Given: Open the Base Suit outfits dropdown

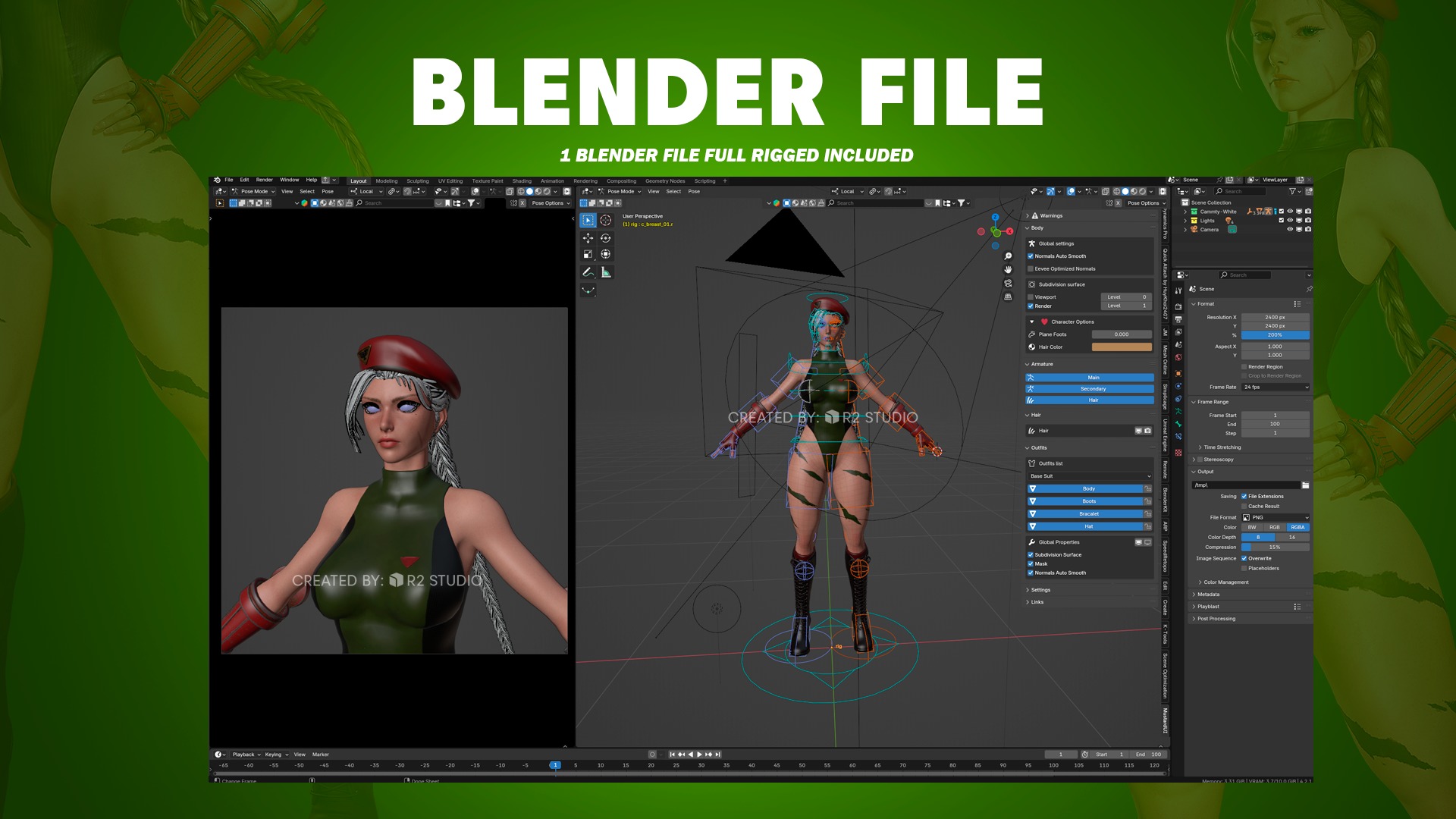Looking at the screenshot, I should pyautogui.click(x=1090, y=476).
